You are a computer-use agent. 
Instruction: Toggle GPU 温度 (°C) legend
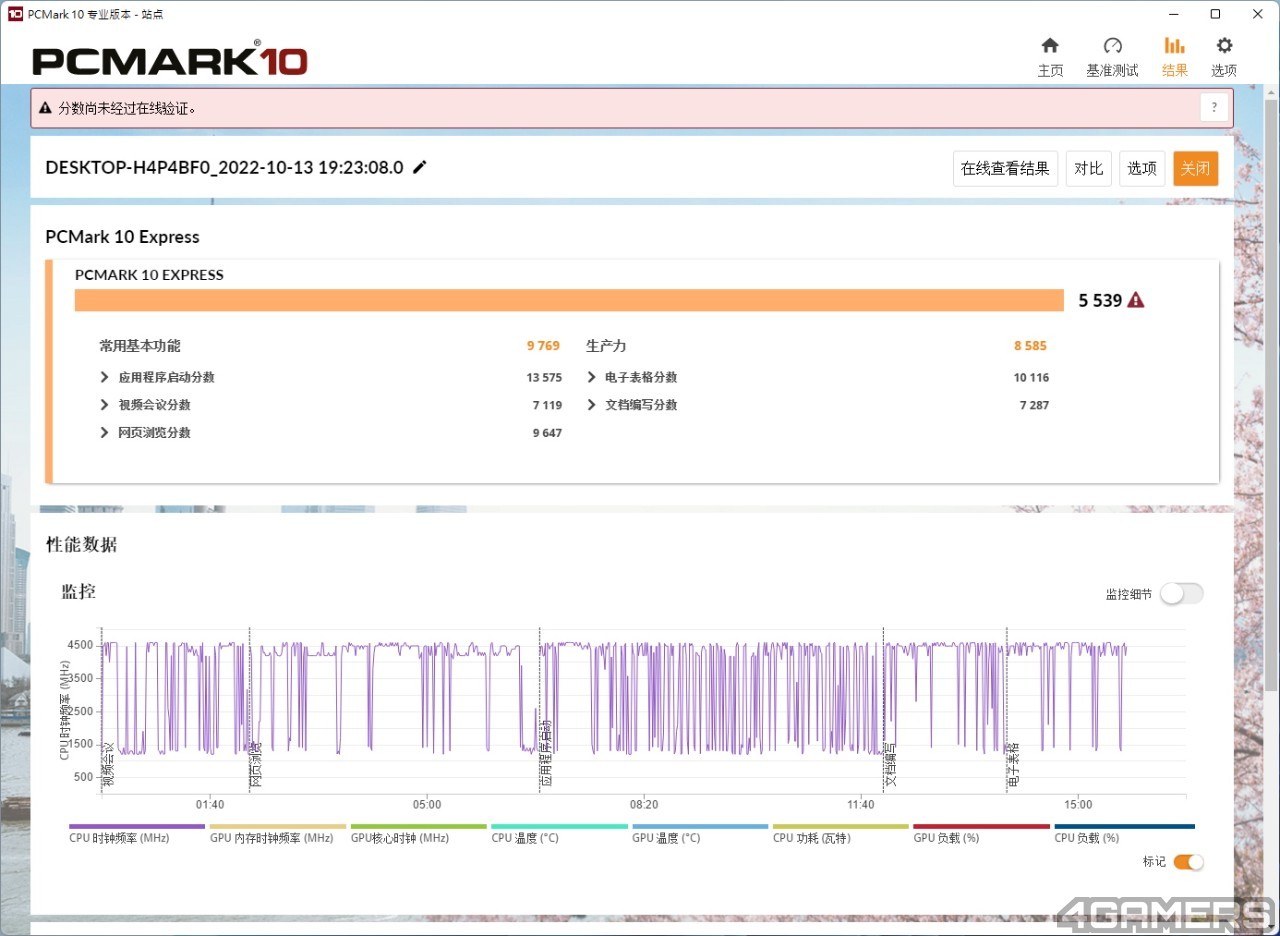click(700, 834)
